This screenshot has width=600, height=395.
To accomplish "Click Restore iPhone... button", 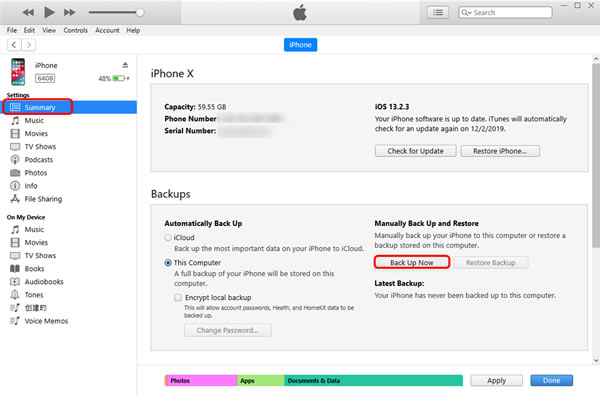I will click(x=500, y=151).
